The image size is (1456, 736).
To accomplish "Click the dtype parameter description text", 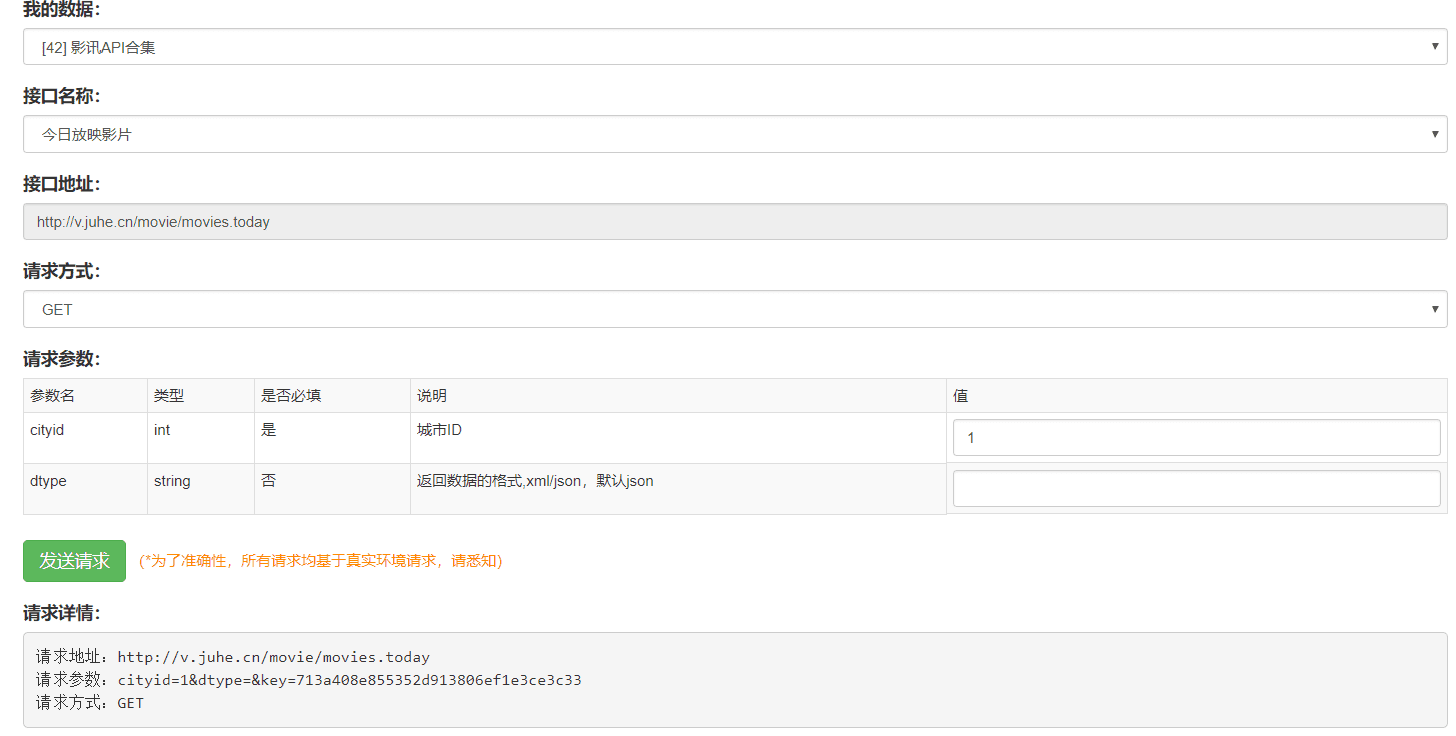I will tap(534, 480).
